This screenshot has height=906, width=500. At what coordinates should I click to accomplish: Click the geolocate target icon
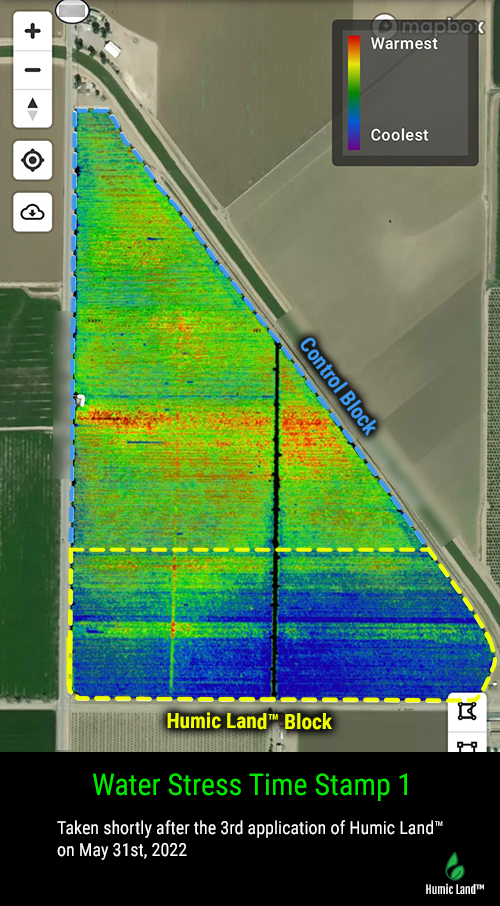pos(32,160)
